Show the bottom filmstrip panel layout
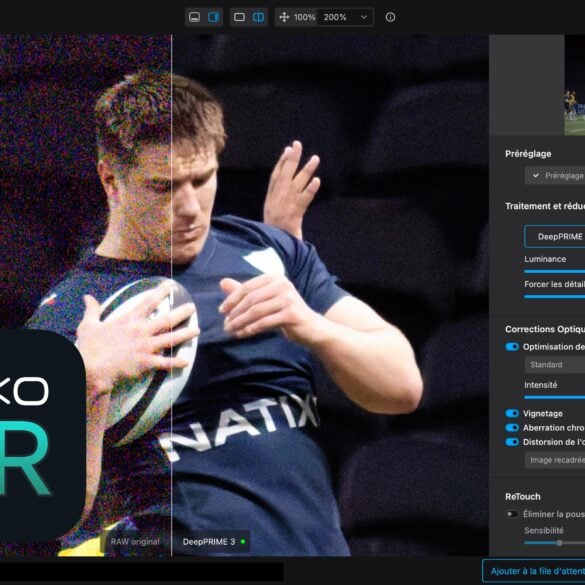Screen dimensions: 585x585 194,17
